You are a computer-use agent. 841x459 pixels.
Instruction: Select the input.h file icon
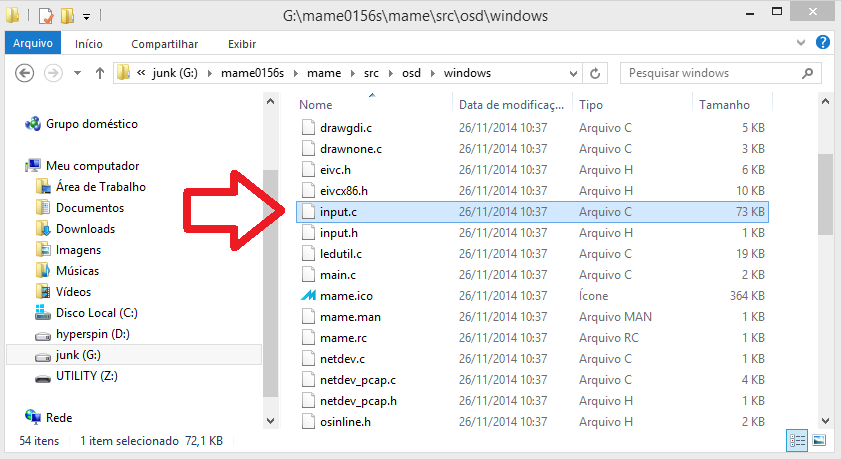[x=308, y=233]
